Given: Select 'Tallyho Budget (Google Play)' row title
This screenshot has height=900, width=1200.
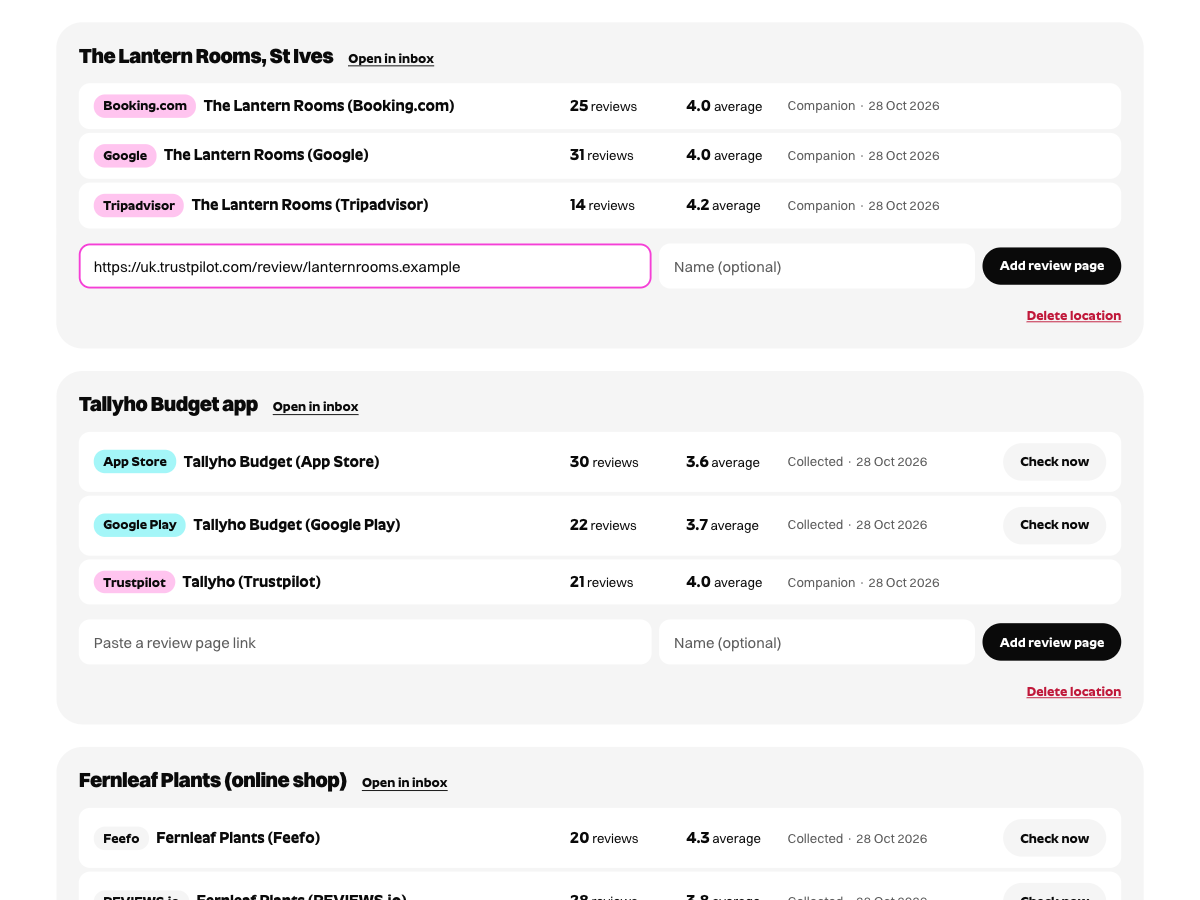Looking at the screenshot, I should pos(297,525).
